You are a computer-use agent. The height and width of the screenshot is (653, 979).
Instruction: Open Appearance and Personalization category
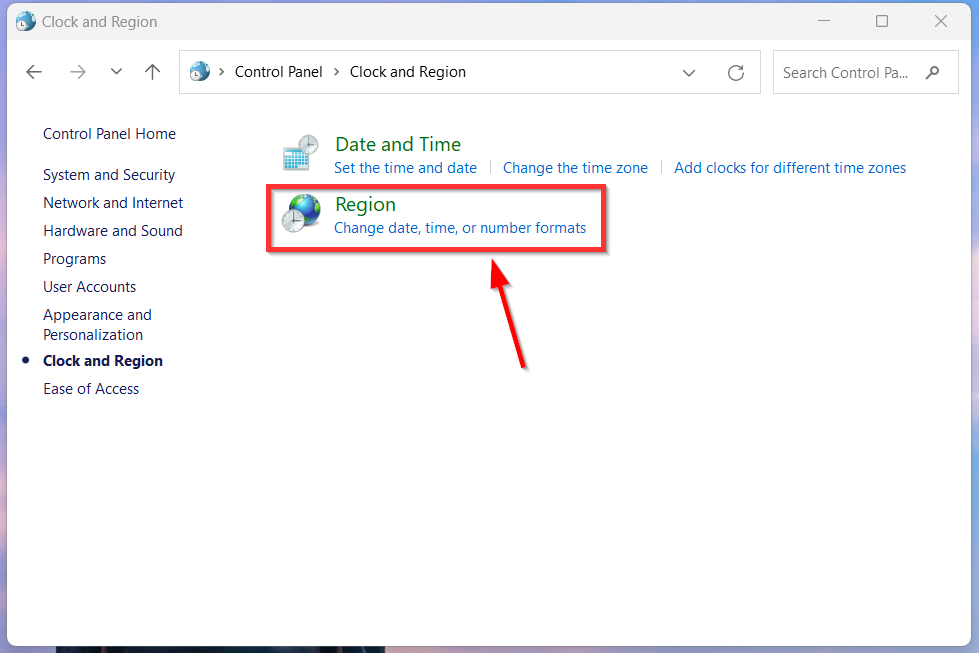[97, 325]
